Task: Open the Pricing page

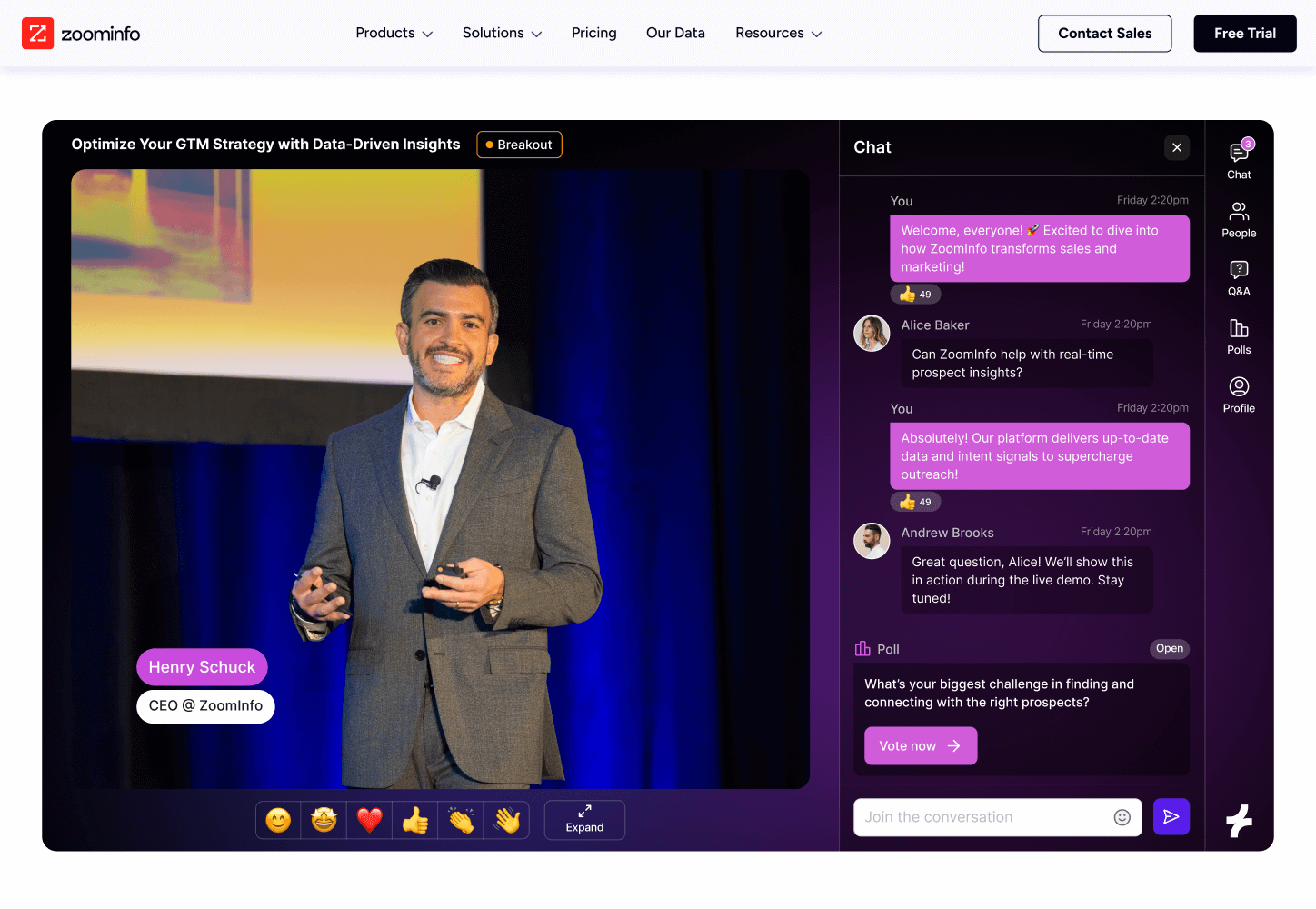Action: 594,33
